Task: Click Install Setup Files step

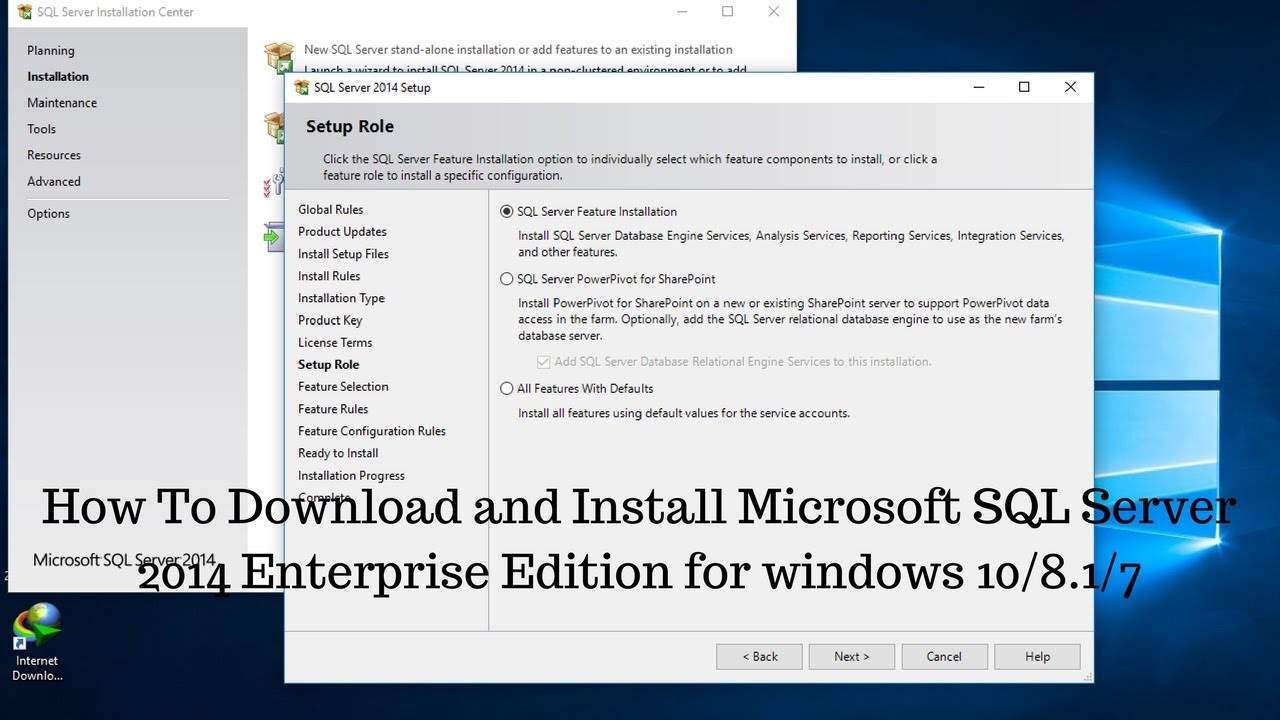Action: (x=343, y=254)
